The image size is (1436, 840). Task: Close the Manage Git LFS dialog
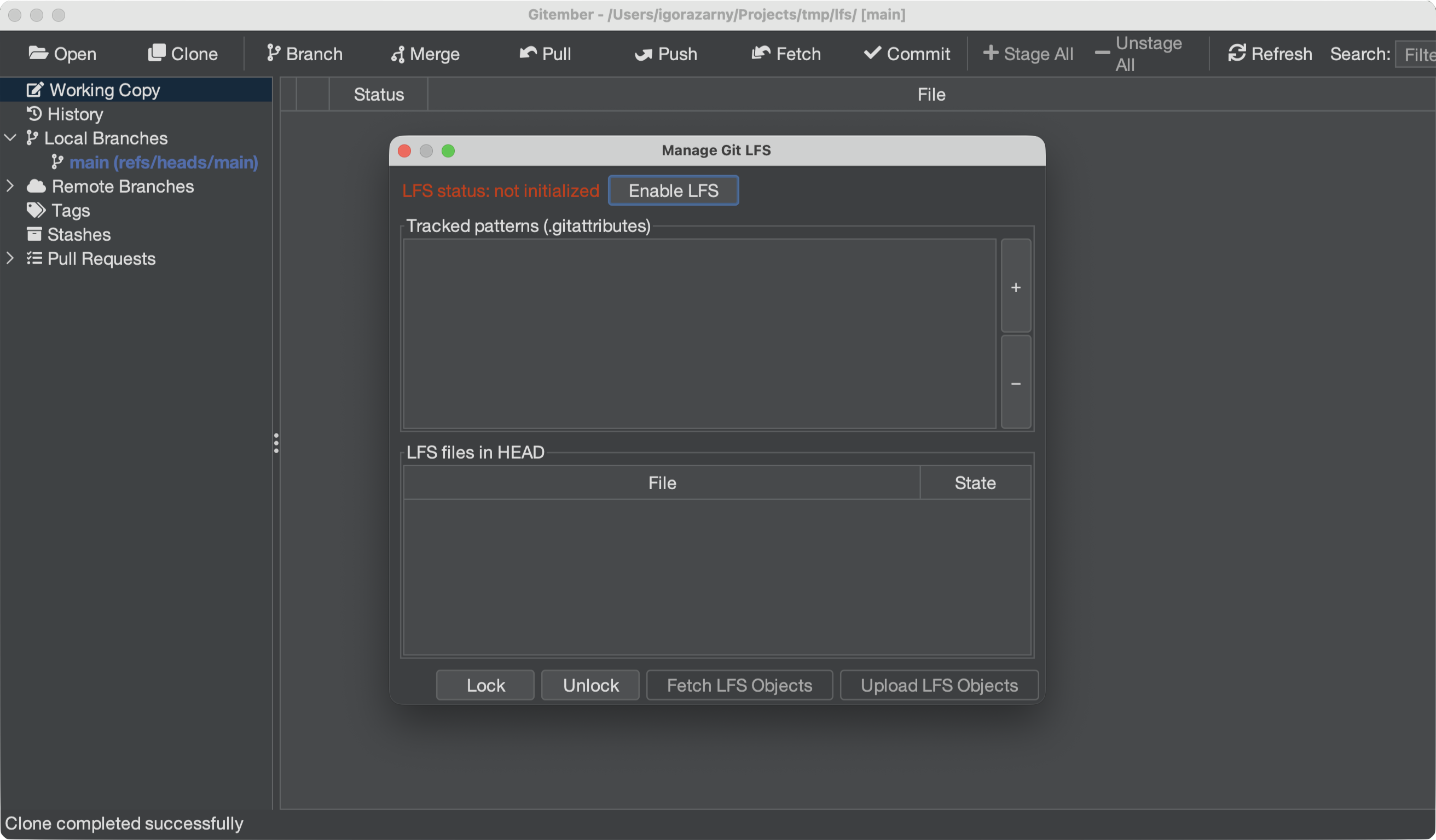click(x=404, y=150)
